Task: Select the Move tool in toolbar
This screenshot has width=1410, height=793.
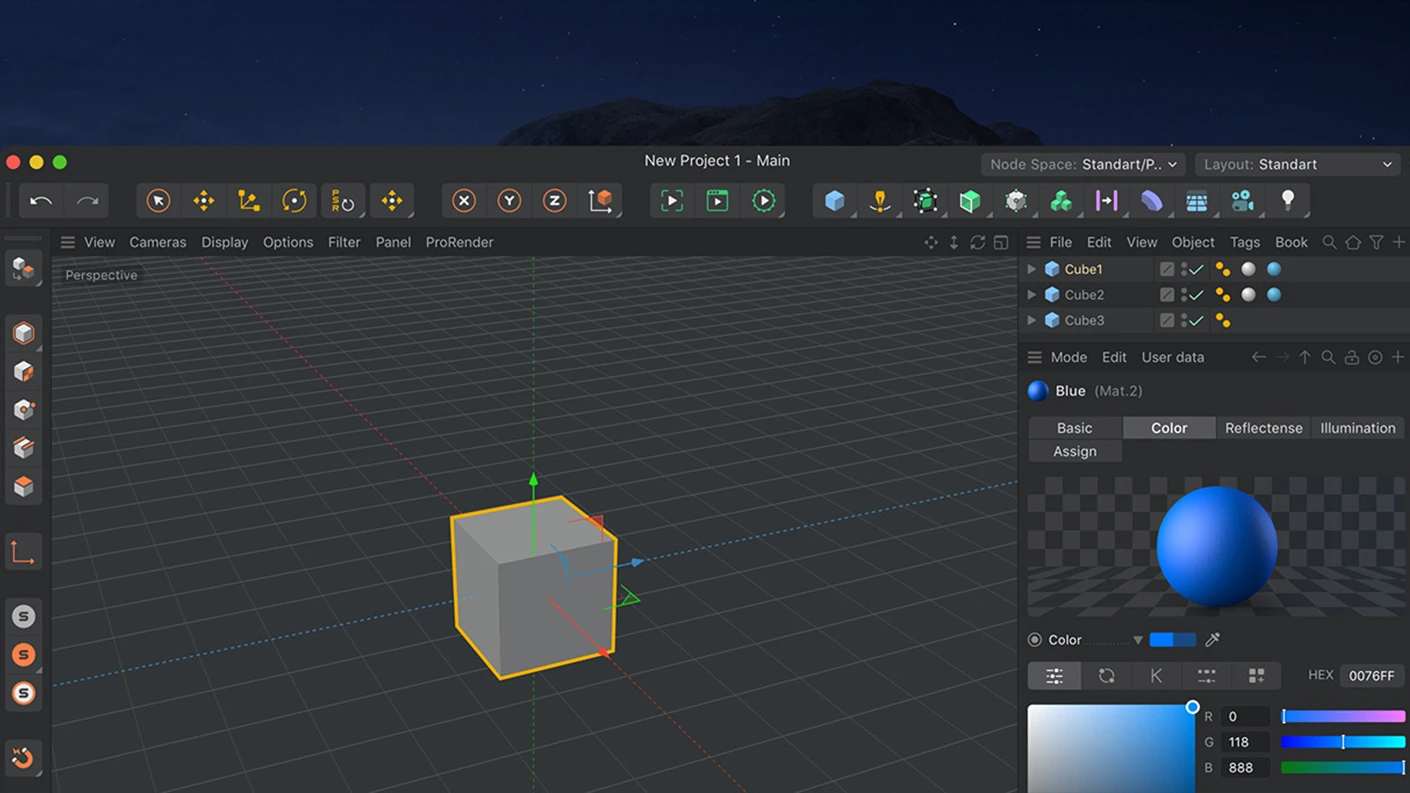Action: (x=204, y=201)
